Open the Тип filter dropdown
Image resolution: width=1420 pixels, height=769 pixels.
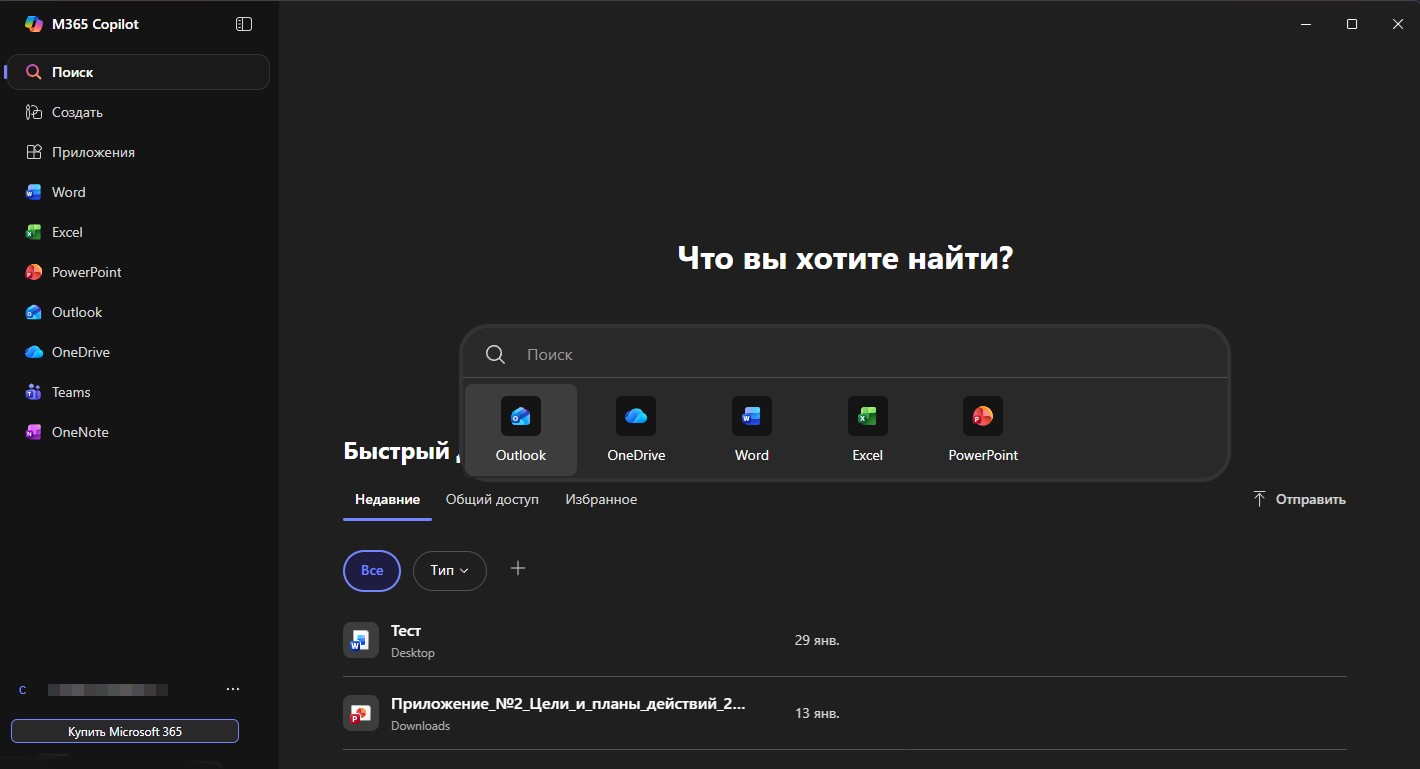(x=449, y=570)
